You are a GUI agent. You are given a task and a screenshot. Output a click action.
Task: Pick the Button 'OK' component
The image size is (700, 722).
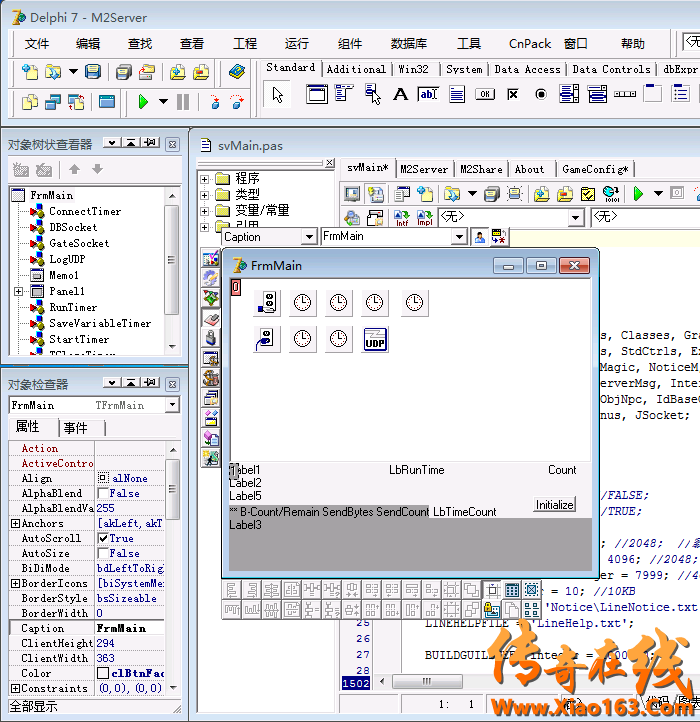[485, 94]
